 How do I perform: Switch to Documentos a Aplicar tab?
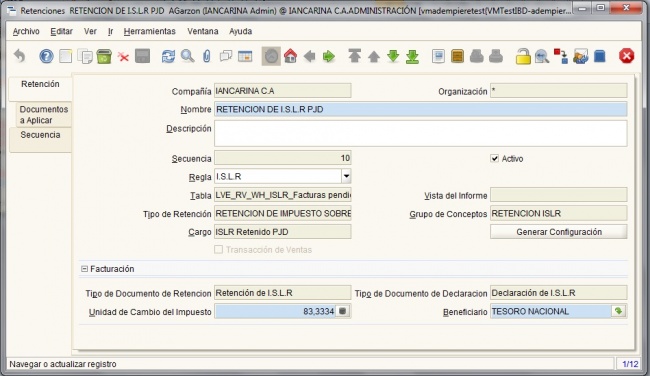(x=44, y=115)
